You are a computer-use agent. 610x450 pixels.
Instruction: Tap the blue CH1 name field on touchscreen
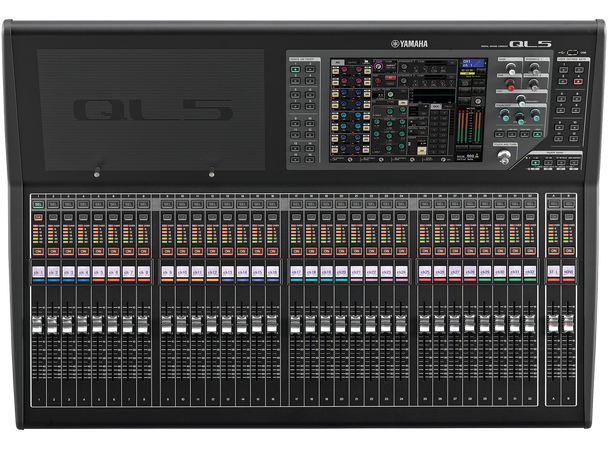pos(473,63)
